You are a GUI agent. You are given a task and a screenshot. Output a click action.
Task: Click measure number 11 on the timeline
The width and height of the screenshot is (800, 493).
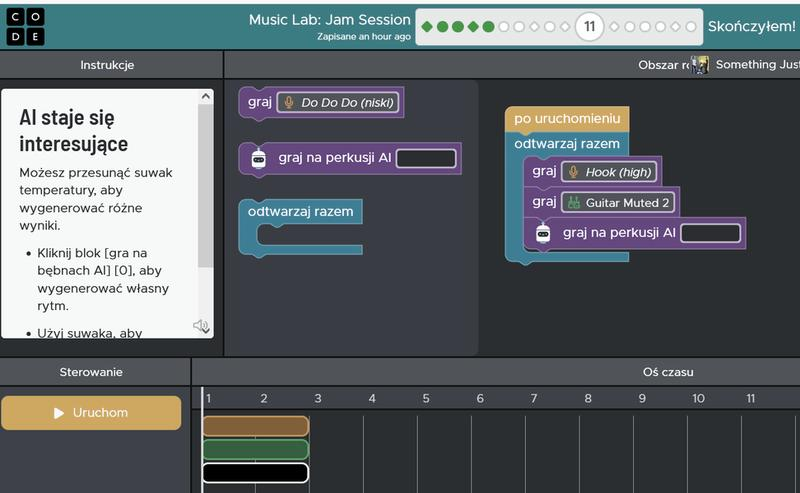click(751, 398)
